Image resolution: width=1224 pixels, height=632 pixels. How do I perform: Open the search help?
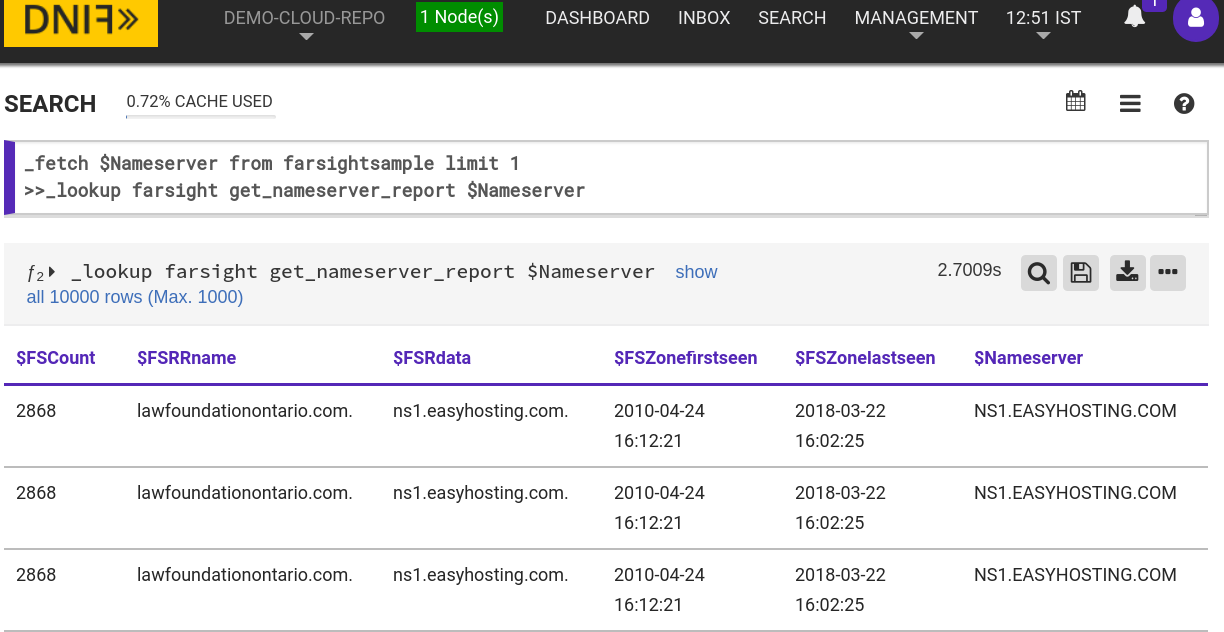[1184, 103]
